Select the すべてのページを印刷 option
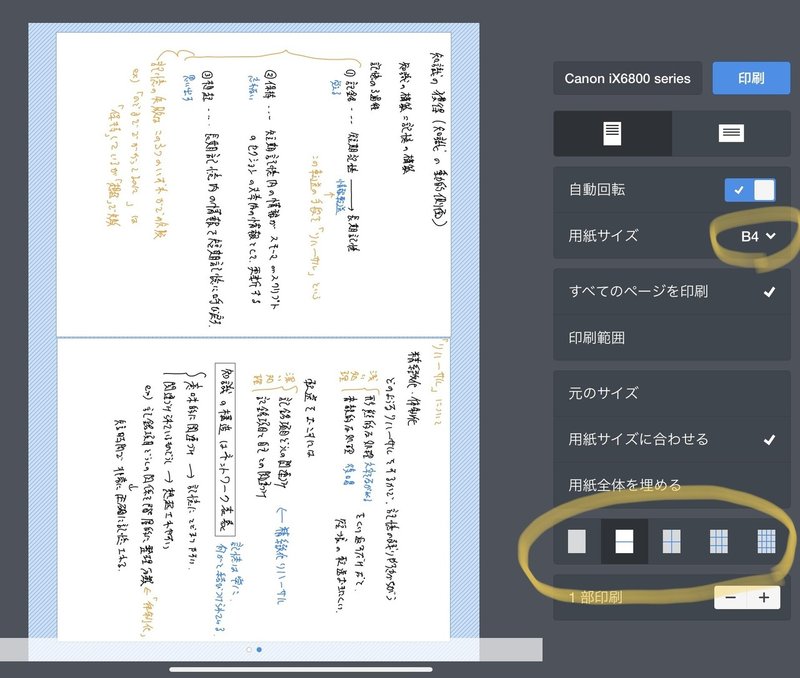 click(x=672, y=291)
